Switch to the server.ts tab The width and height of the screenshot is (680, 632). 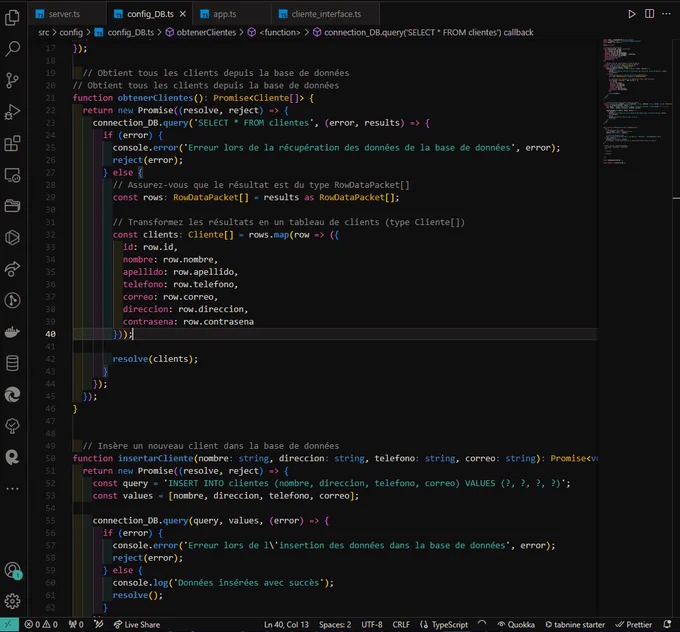[64, 14]
